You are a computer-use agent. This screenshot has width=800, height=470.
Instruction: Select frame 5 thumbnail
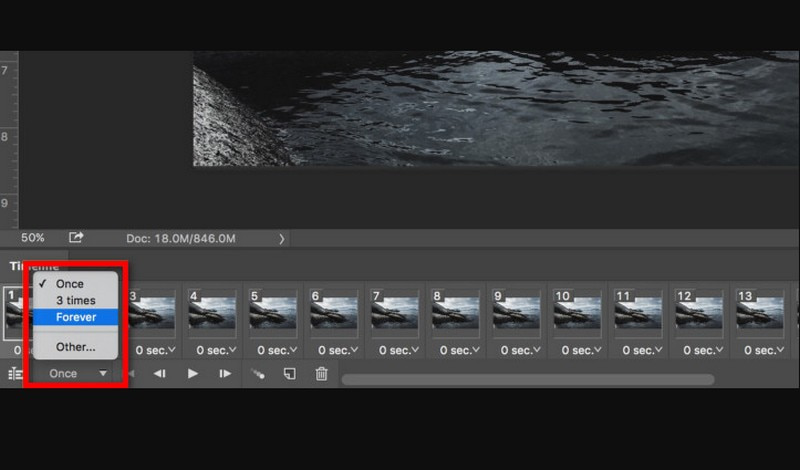(273, 313)
